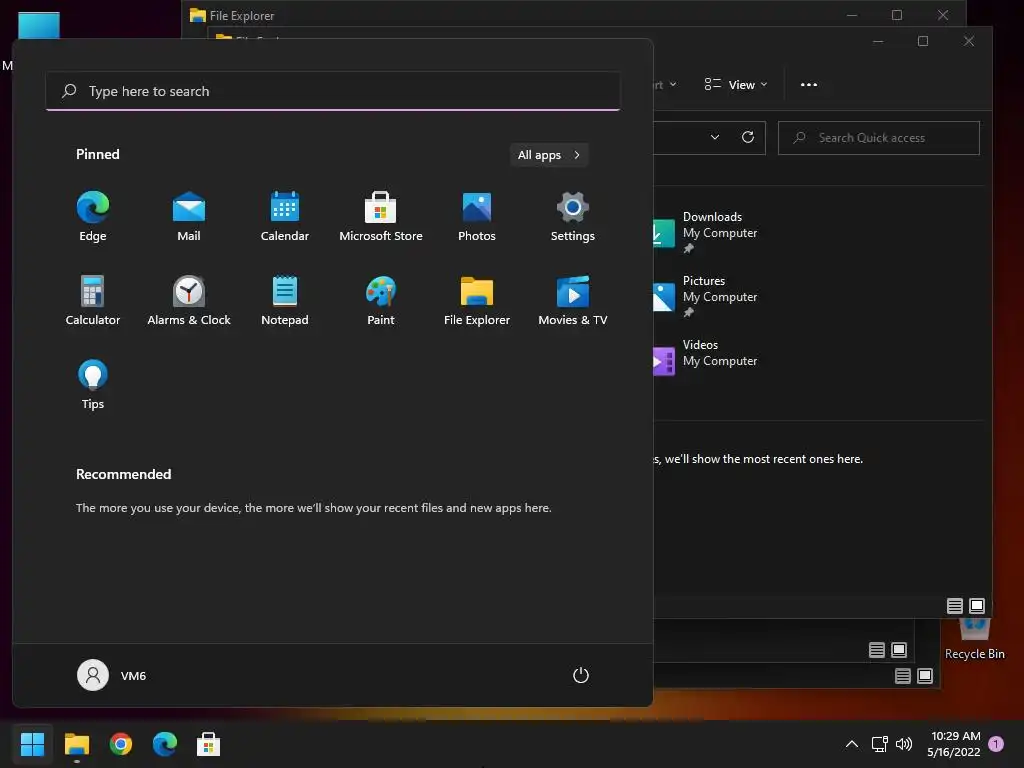Open the clock and date flyout
The height and width of the screenshot is (768, 1024).
954,744
